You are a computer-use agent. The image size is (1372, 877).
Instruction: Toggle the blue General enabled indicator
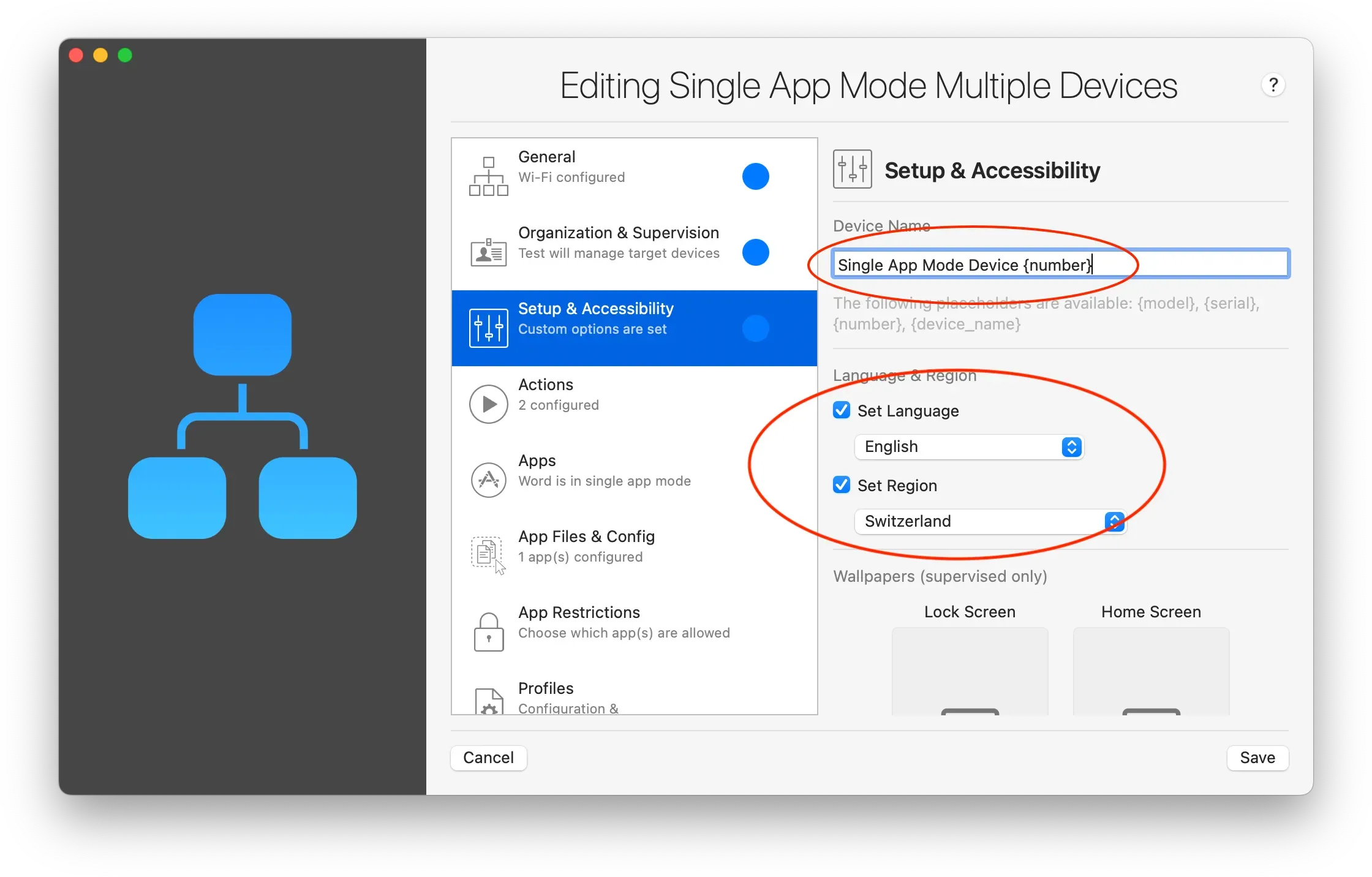point(755,176)
